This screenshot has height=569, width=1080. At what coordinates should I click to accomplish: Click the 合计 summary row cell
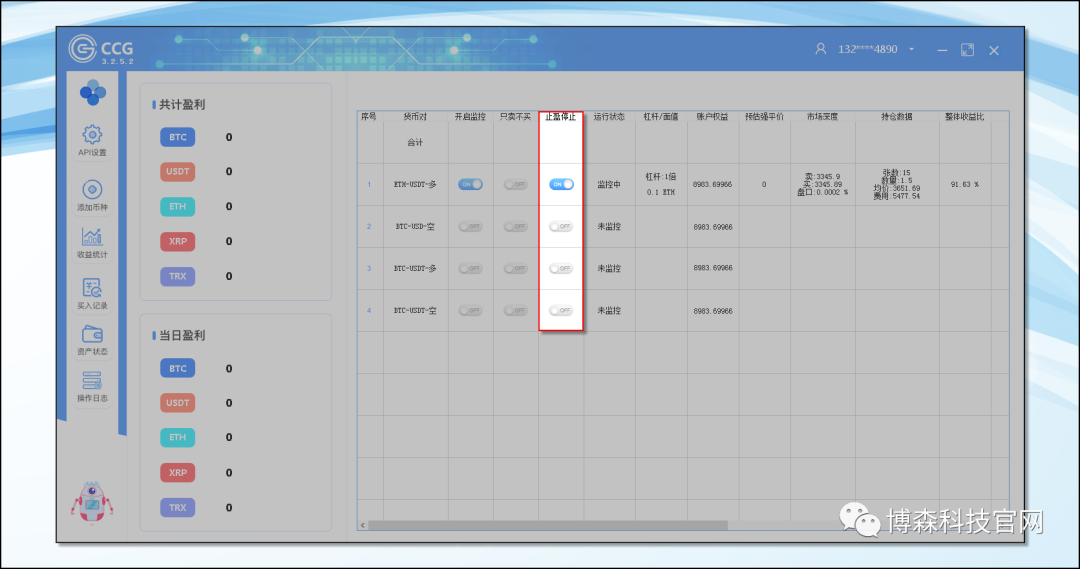point(415,143)
